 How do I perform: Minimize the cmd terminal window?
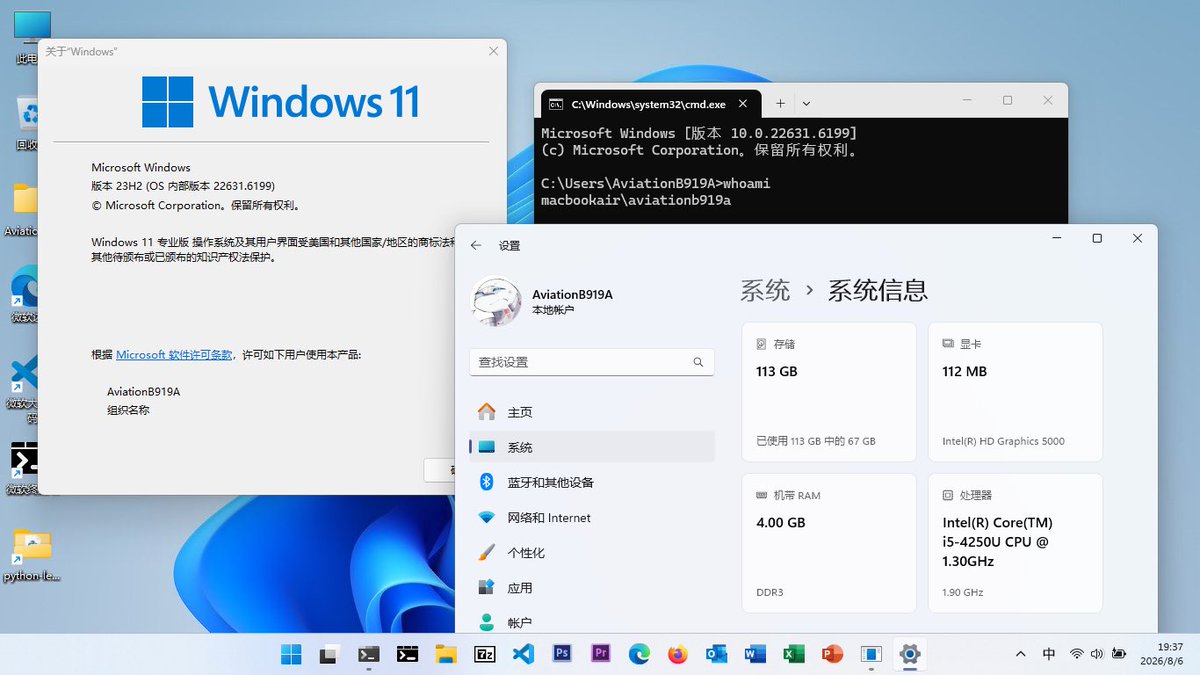[x=967, y=100]
